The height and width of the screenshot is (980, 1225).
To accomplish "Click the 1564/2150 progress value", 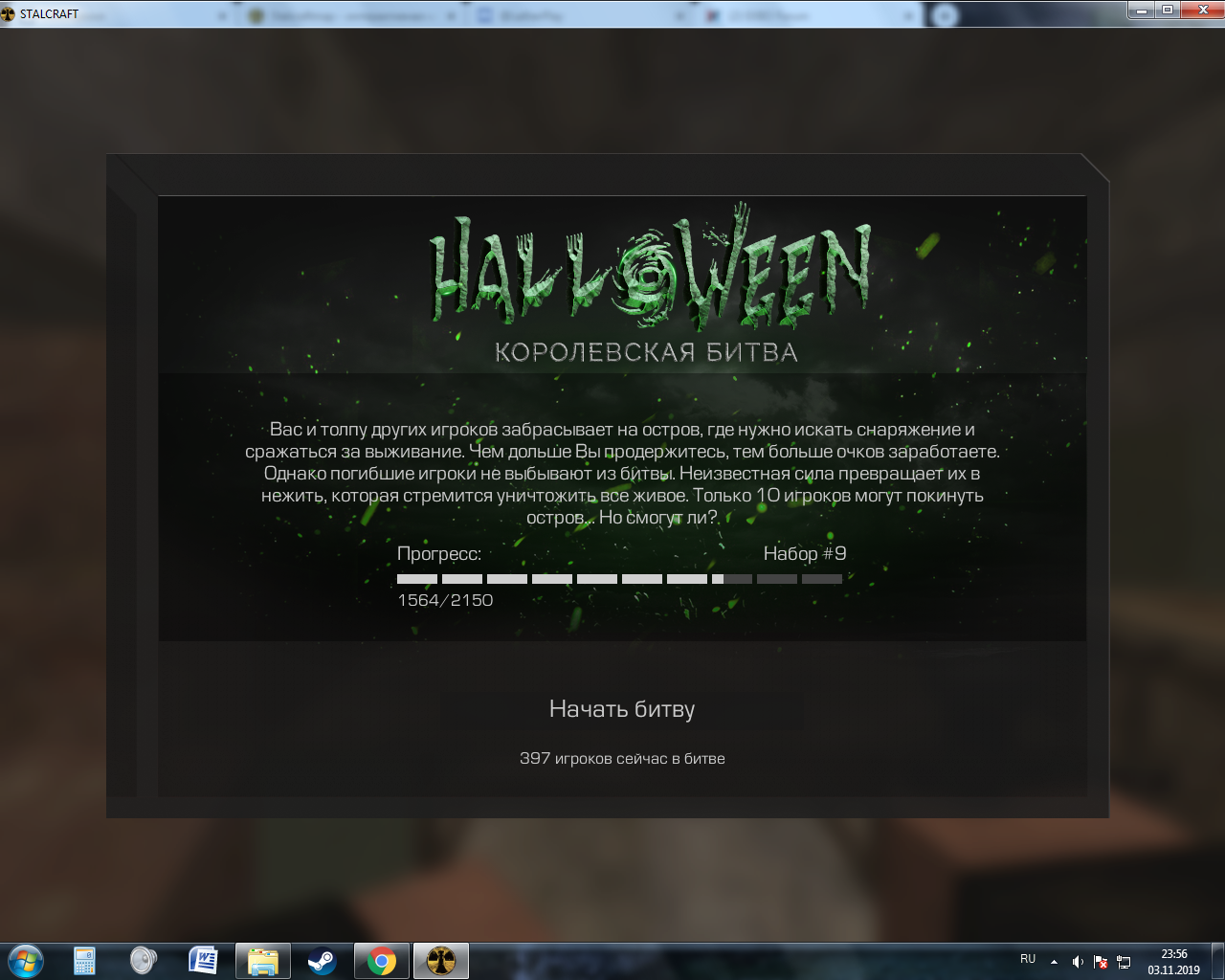I will [445, 600].
